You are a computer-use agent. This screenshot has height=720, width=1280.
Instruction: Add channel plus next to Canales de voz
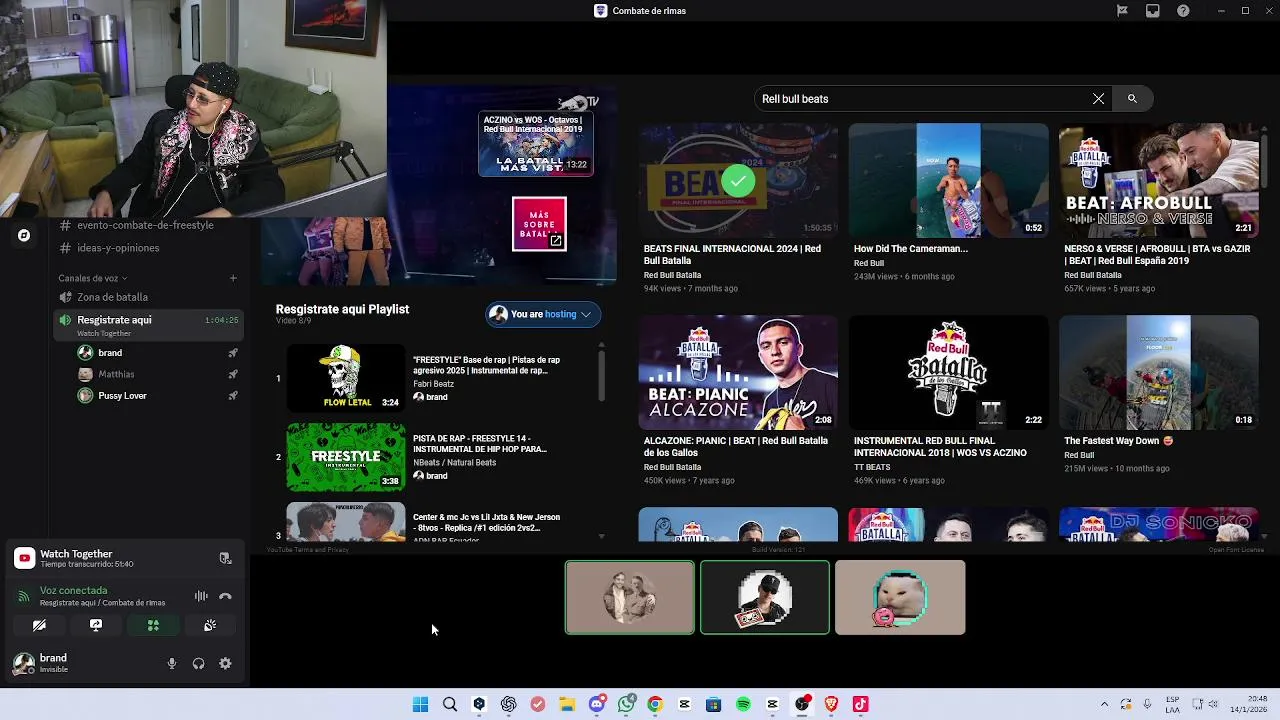(x=233, y=278)
